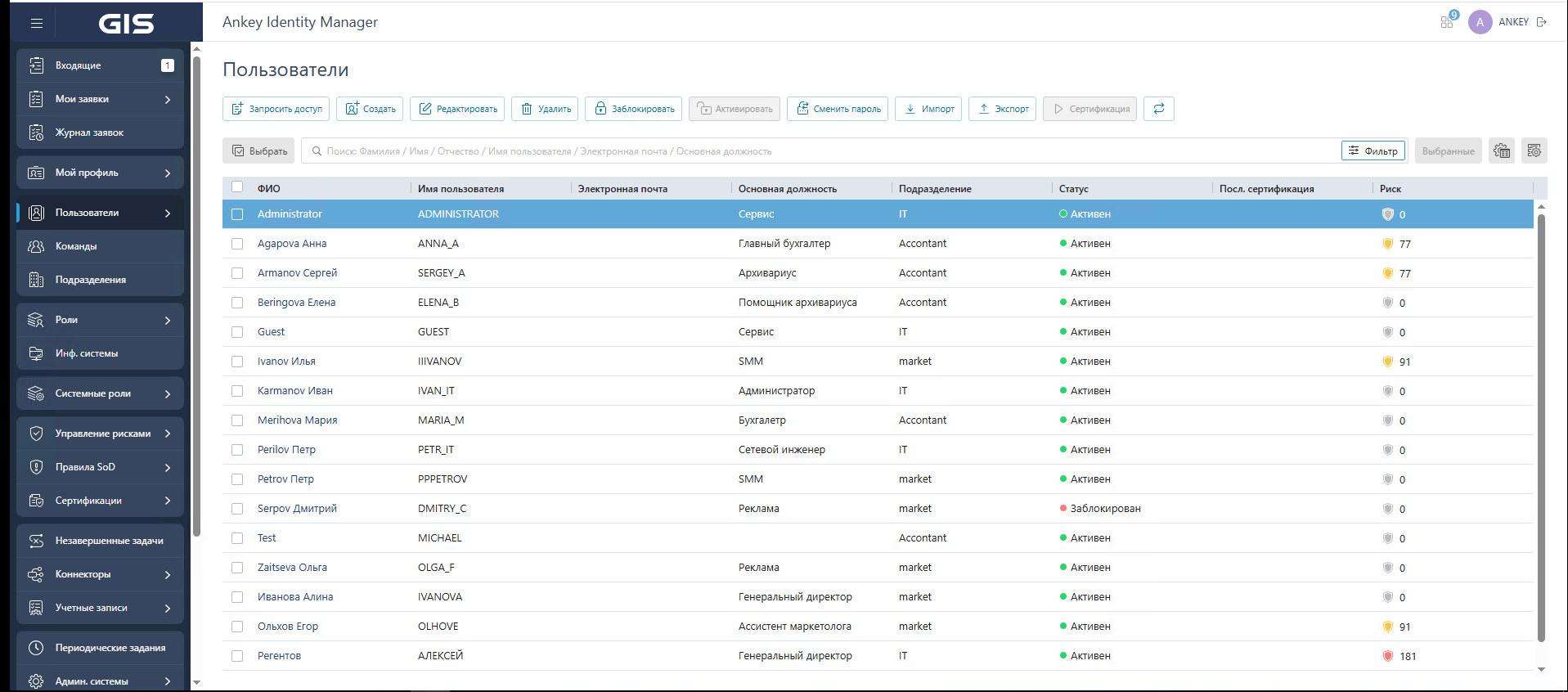The height and width of the screenshot is (692, 1568).
Task: Click the Активировать button
Action: click(x=735, y=109)
